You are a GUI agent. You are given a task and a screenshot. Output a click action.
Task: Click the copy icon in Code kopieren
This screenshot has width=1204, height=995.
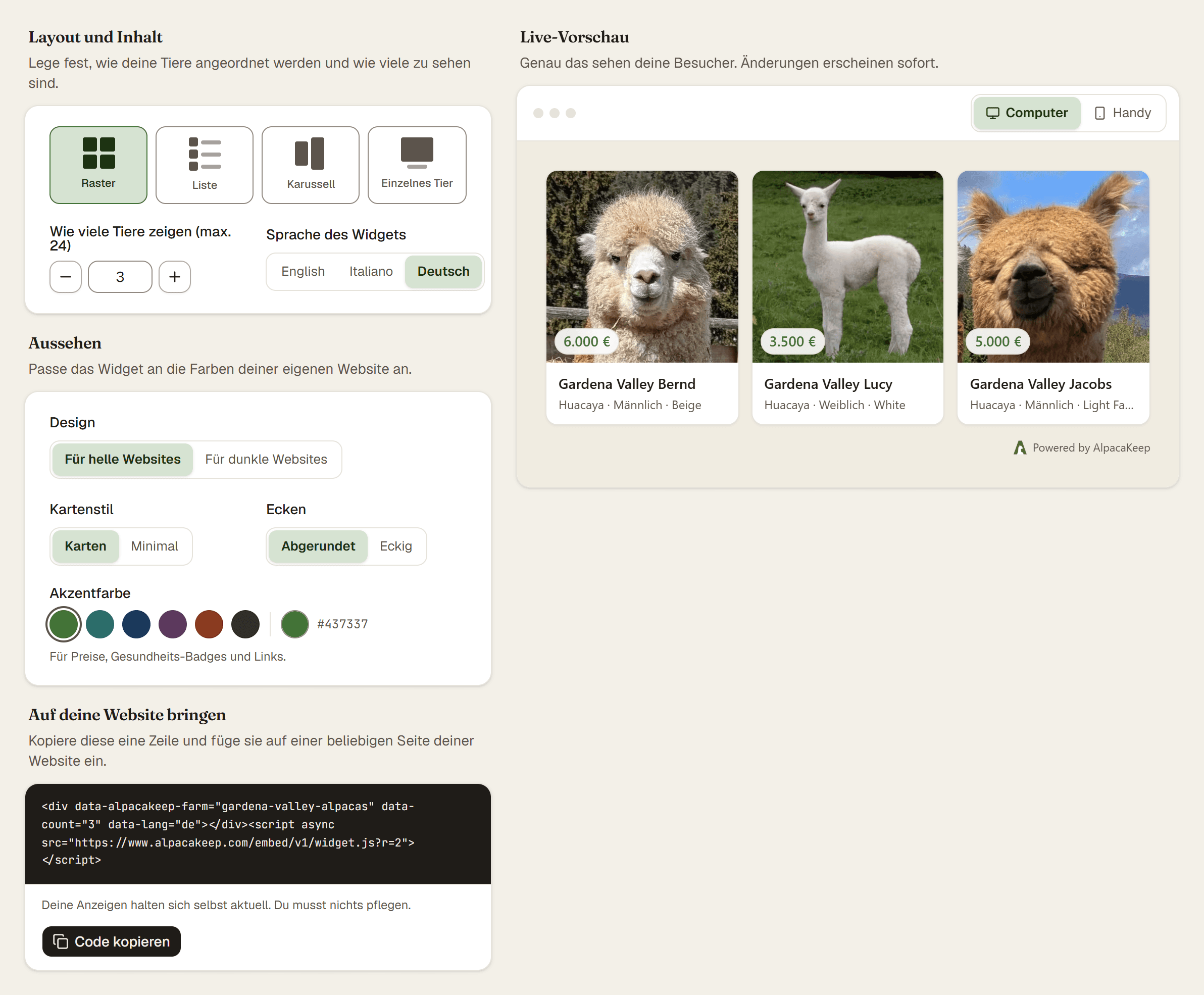pyautogui.click(x=61, y=941)
